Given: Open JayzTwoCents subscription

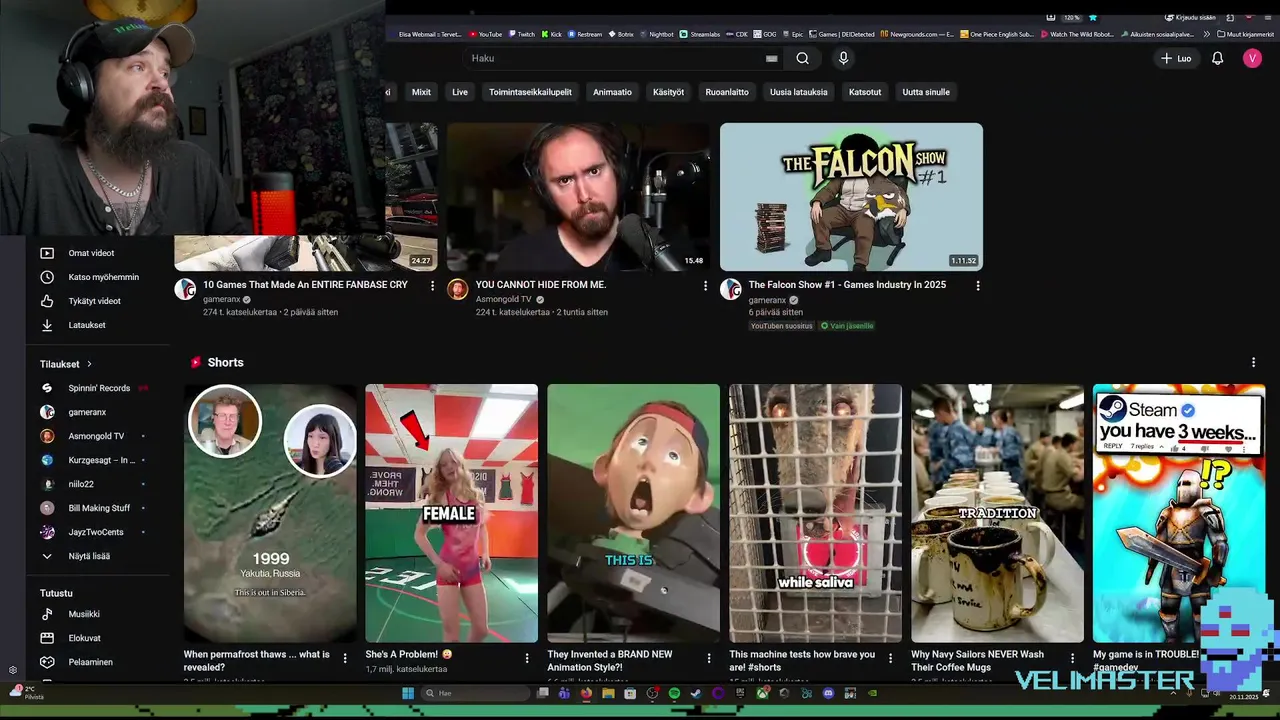Looking at the screenshot, I should click(98, 532).
